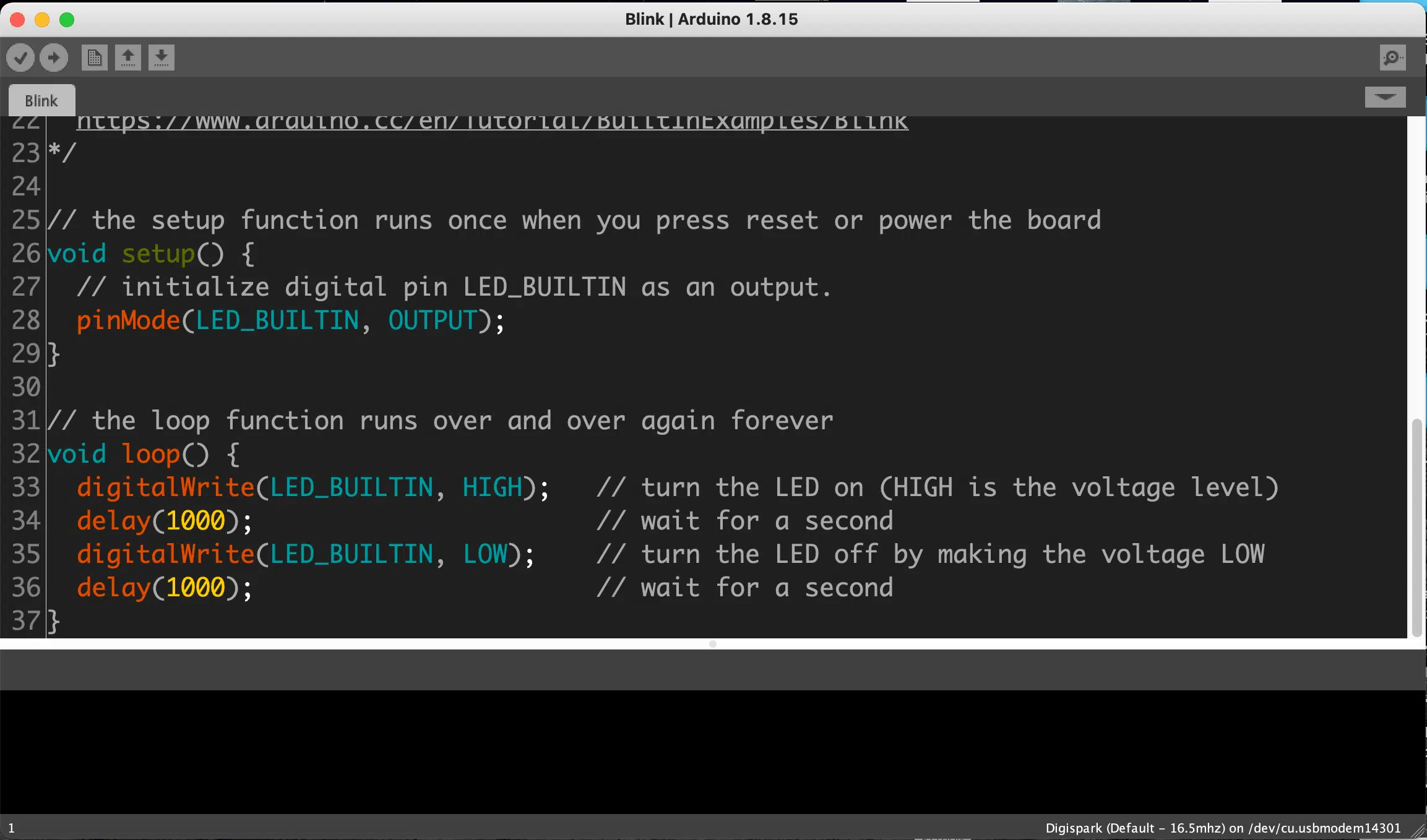
Task: Click the Upload arrow icon
Action: click(54, 58)
